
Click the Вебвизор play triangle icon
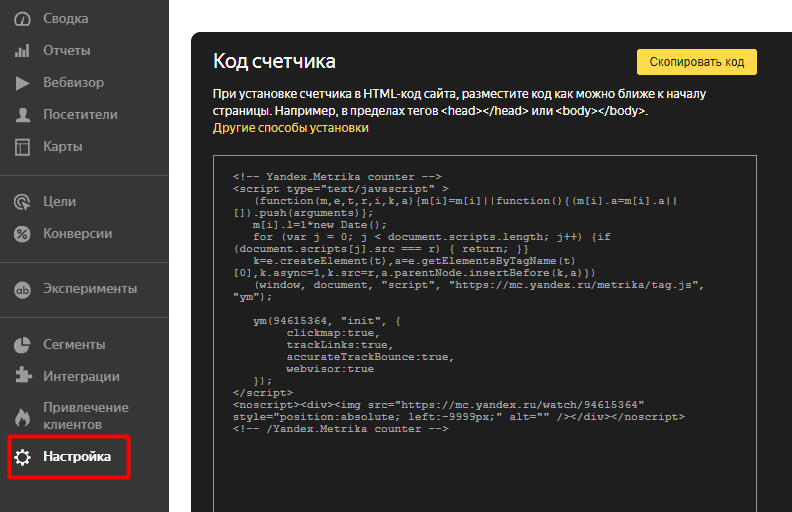point(22,83)
